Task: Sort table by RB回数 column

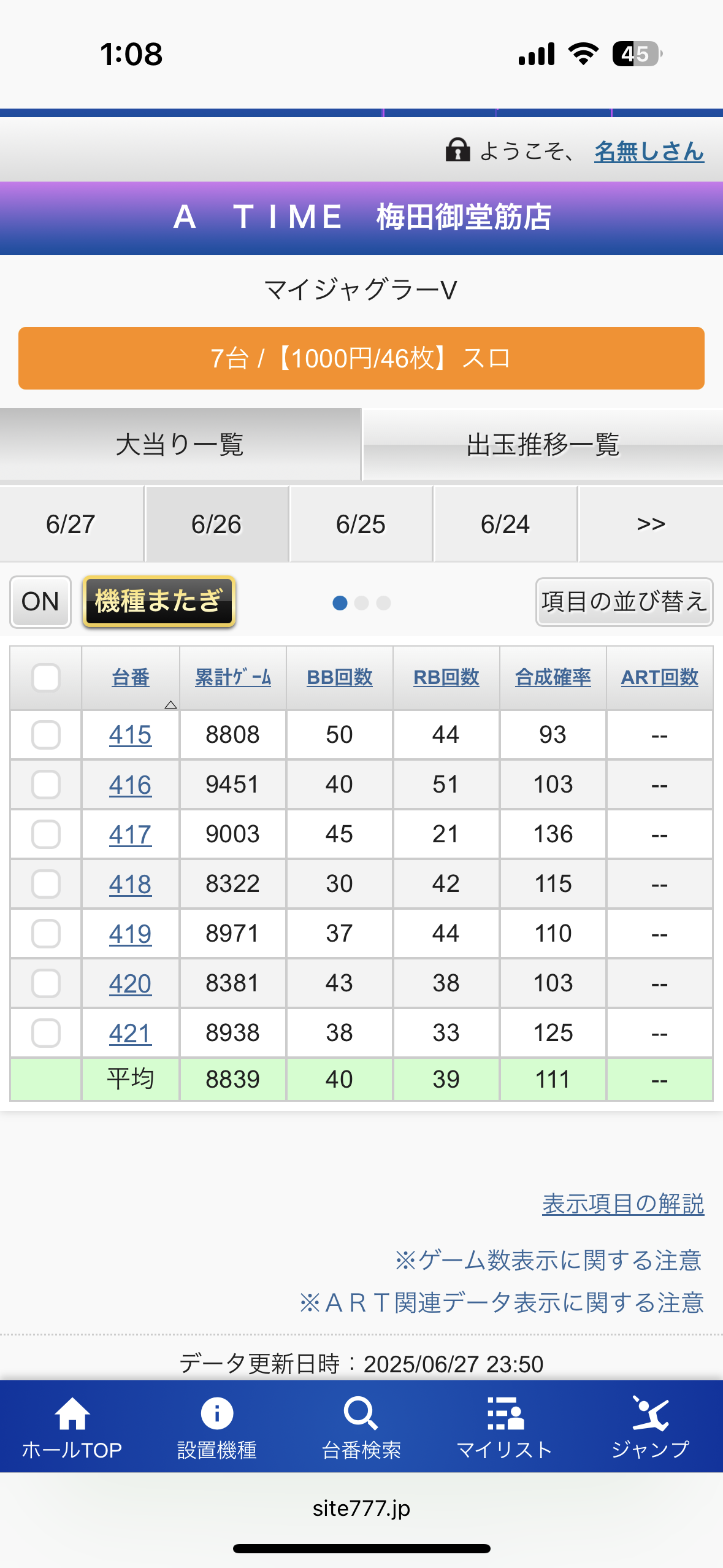Action: [x=446, y=677]
